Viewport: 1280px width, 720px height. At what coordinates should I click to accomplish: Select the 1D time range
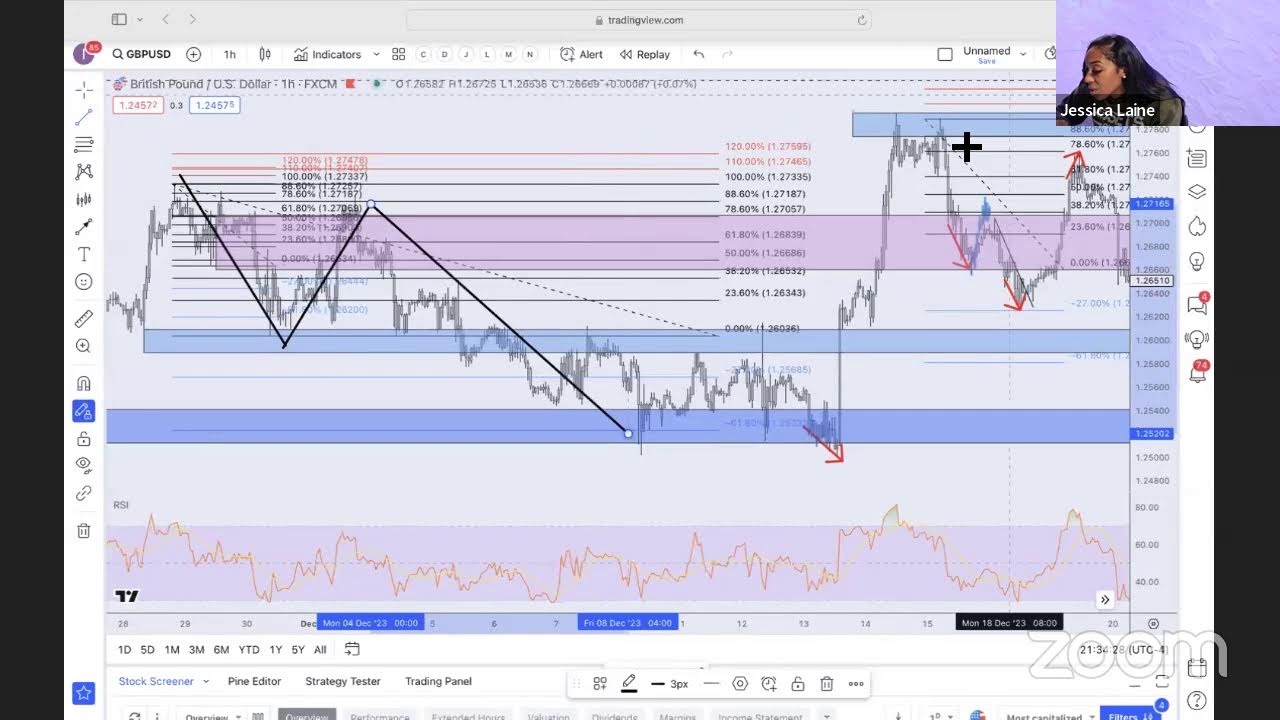tap(124, 650)
